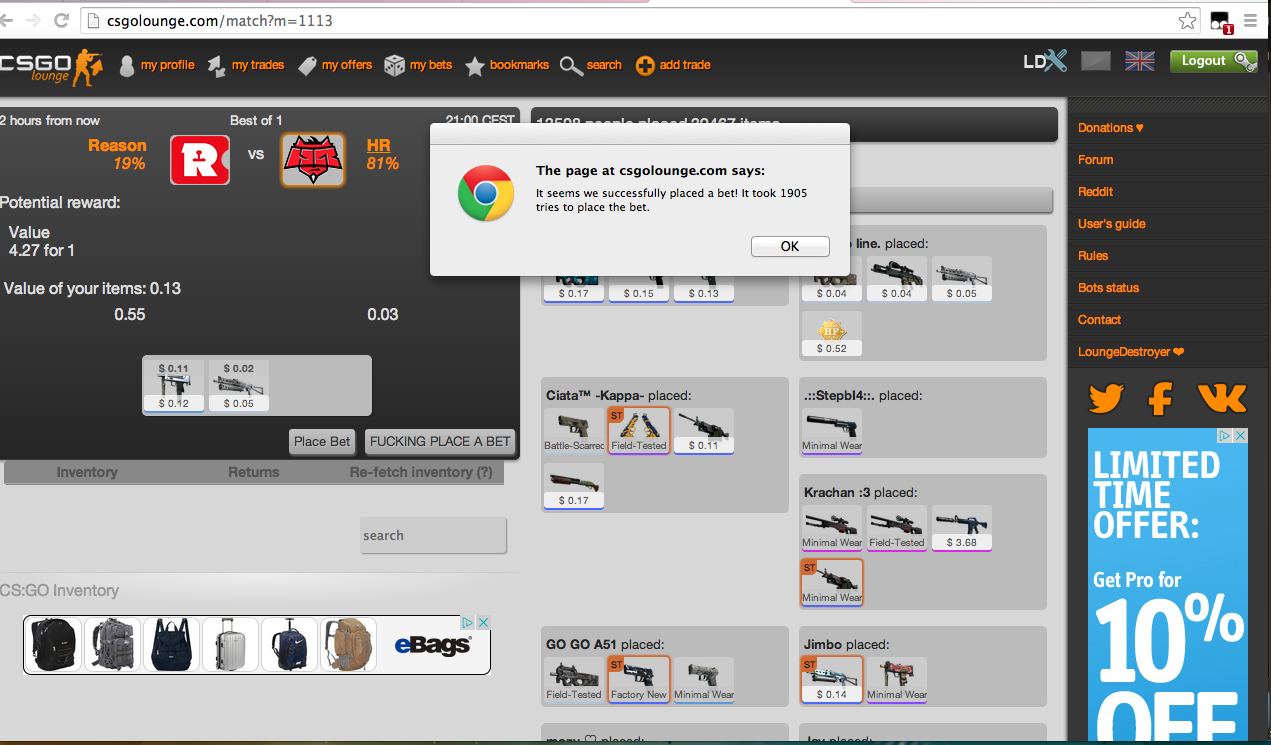Click the browser forward arrow
This screenshot has width=1271, height=745.
(34, 20)
